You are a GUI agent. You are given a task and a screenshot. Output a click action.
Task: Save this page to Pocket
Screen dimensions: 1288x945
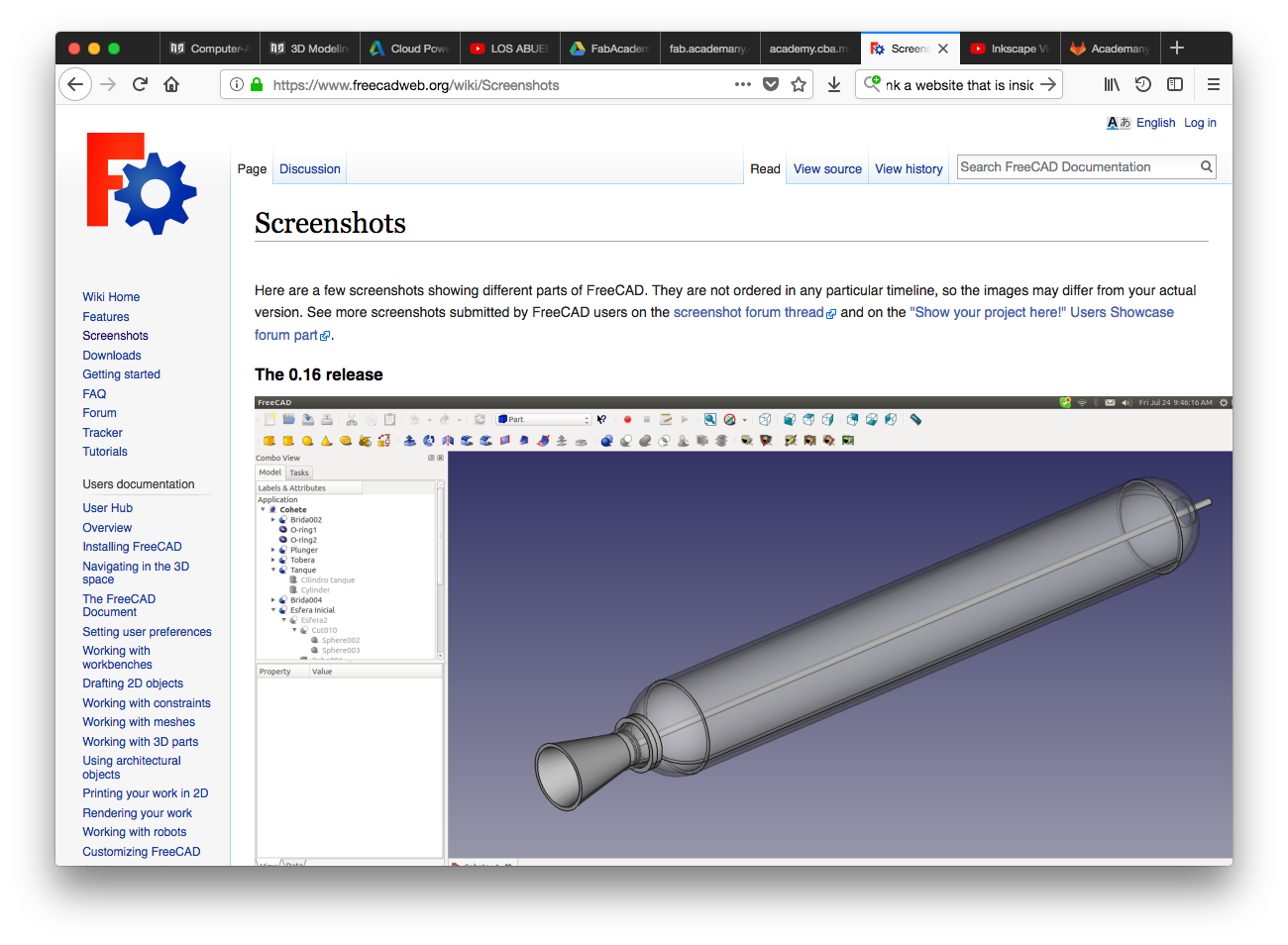coord(771,85)
